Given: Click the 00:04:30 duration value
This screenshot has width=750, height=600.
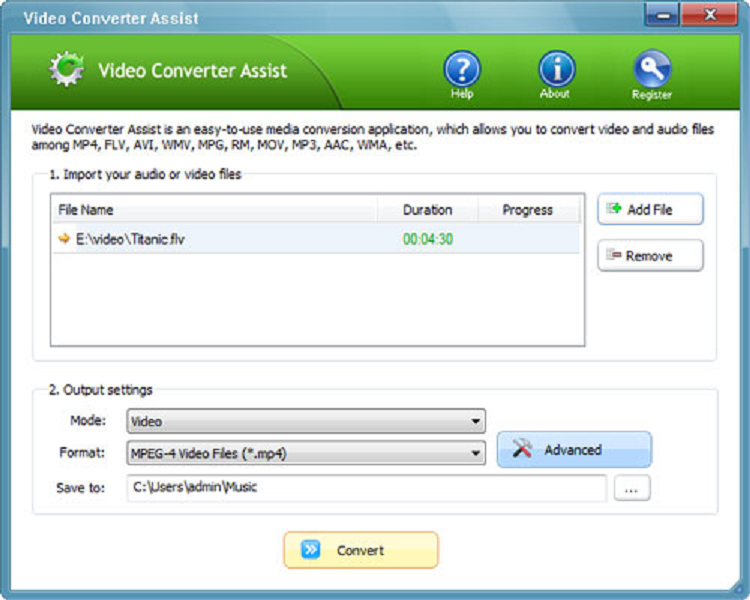Looking at the screenshot, I should point(428,239).
